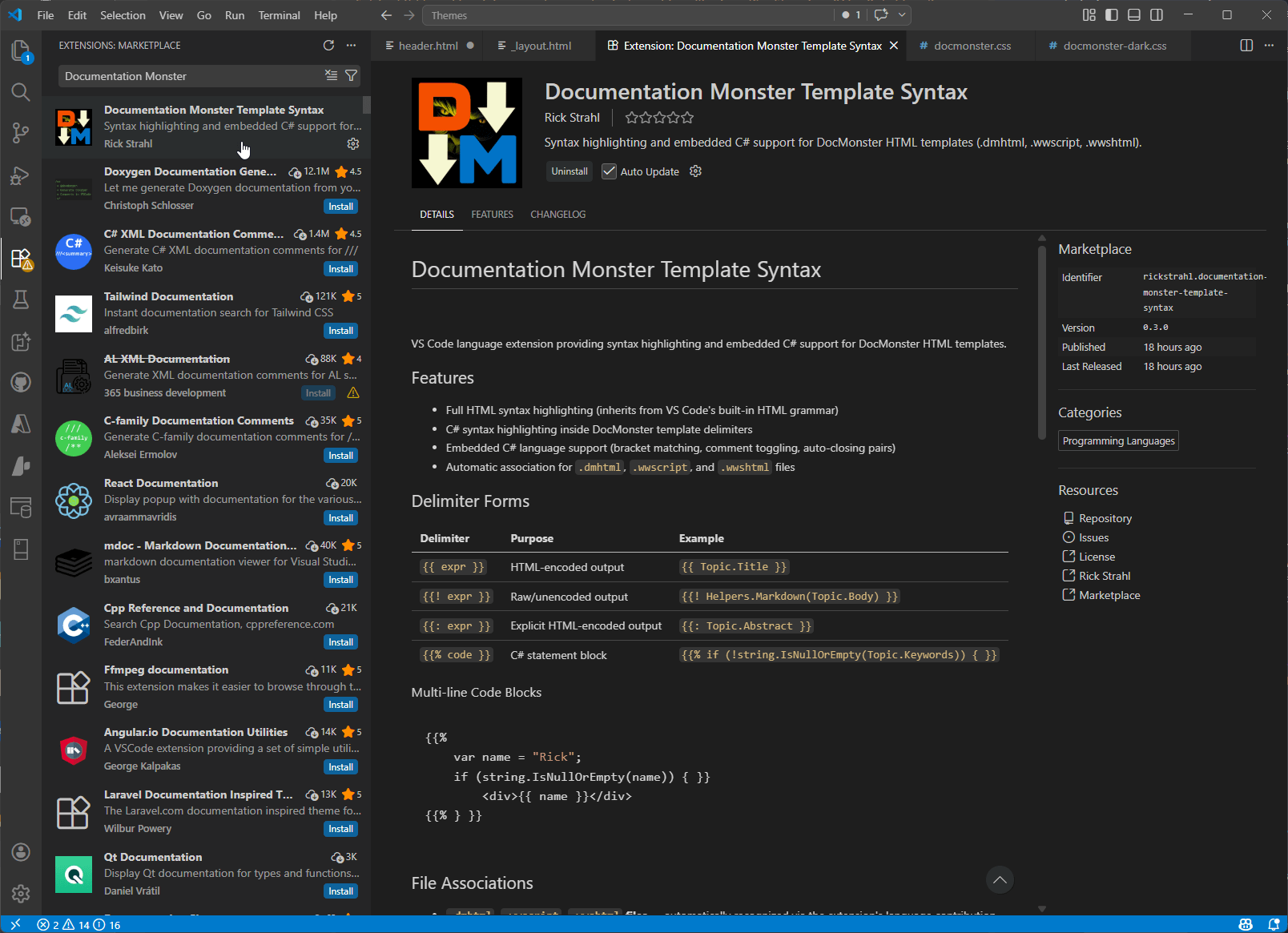Image resolution: width=1288 pixels, height=933 pixels.
Task: Open the FEATURES tab of extension
Action: [x=492, y=215]
